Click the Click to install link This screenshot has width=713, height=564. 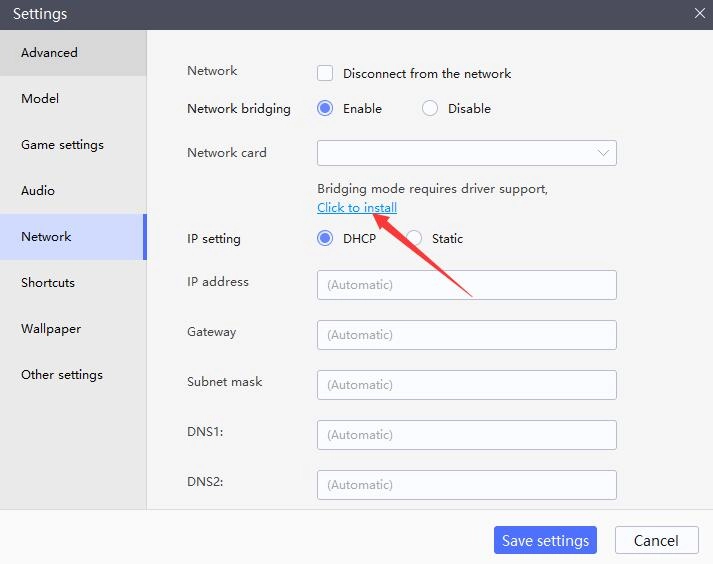[x=357, y=208]
